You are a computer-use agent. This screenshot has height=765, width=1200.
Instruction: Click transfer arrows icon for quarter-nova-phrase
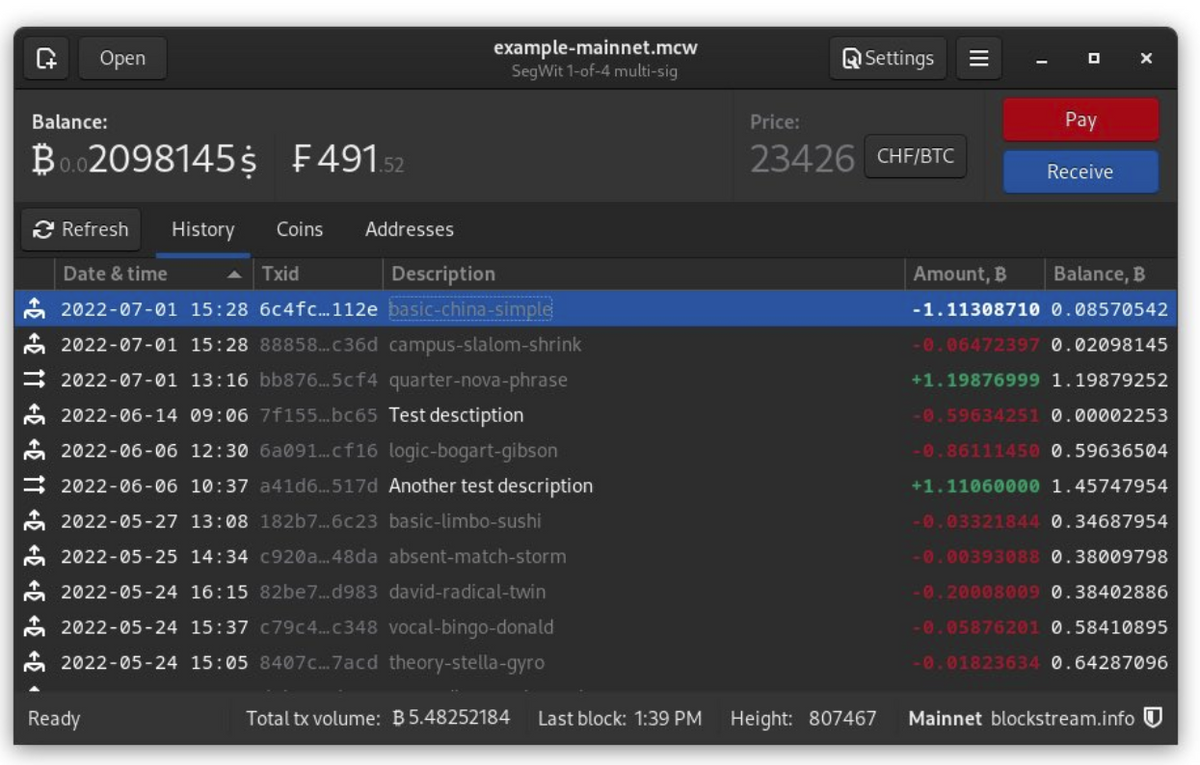(x=35, y=380)
